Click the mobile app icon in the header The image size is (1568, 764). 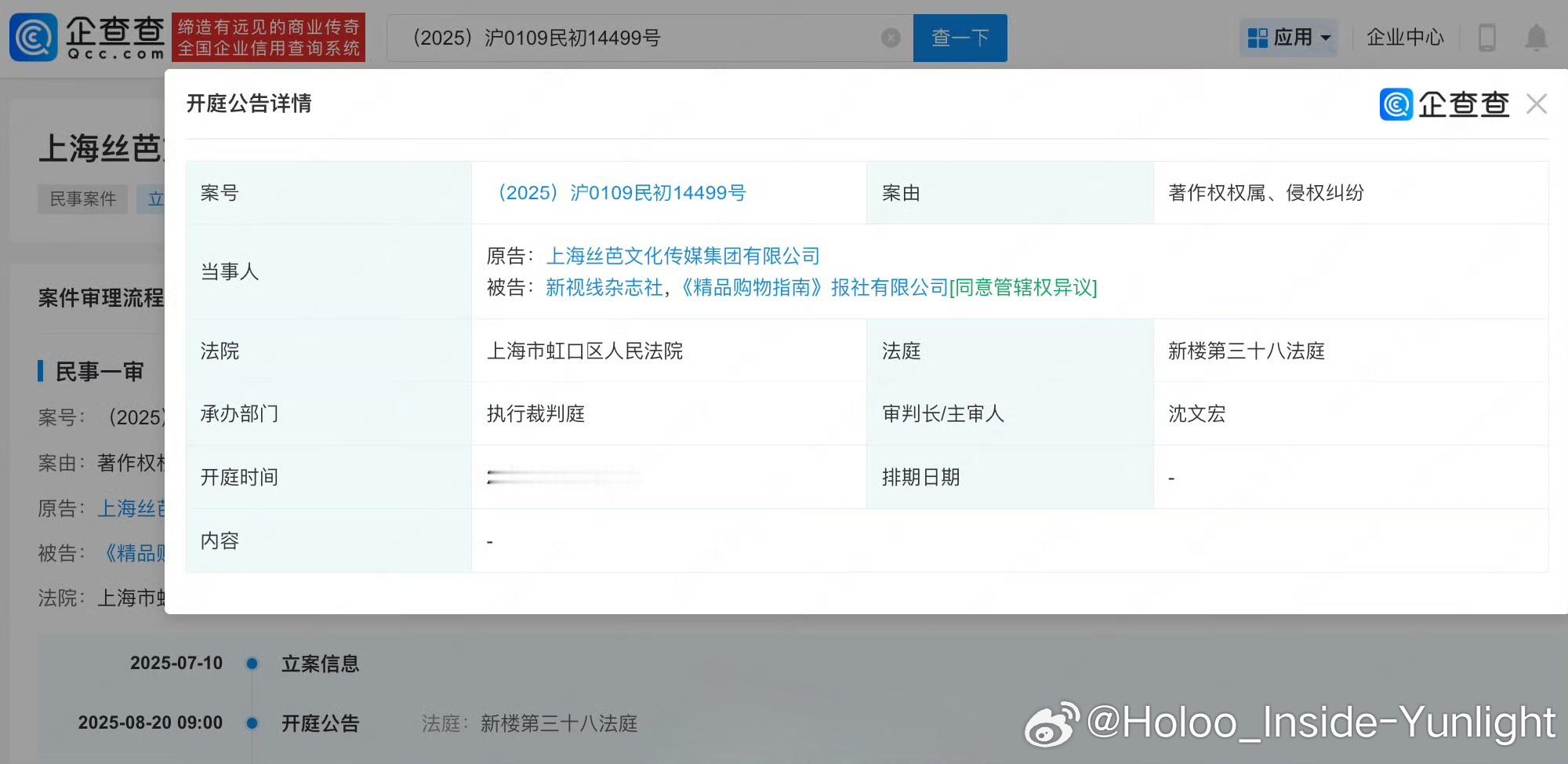(x=1486, y=37)
